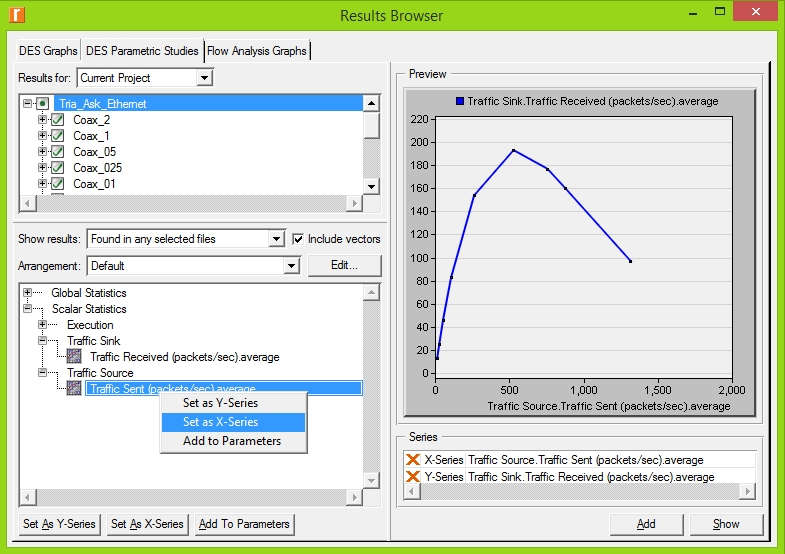Collapse the Scalar Statistics node
This screenshot has width=785, height=554.
coord(27,308)
